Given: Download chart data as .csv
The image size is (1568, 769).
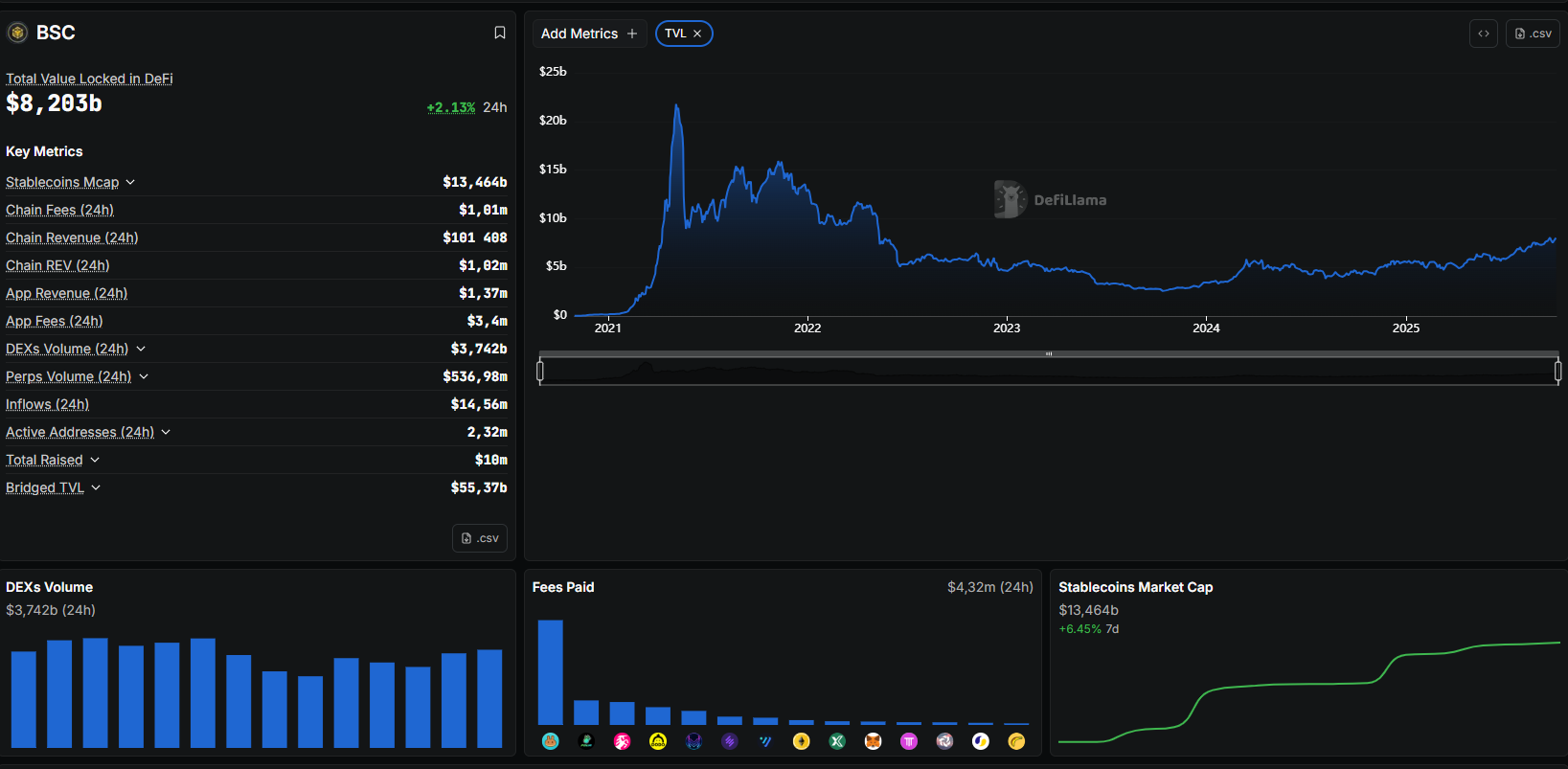Looking at the screenshot, I should (1533, 34).
